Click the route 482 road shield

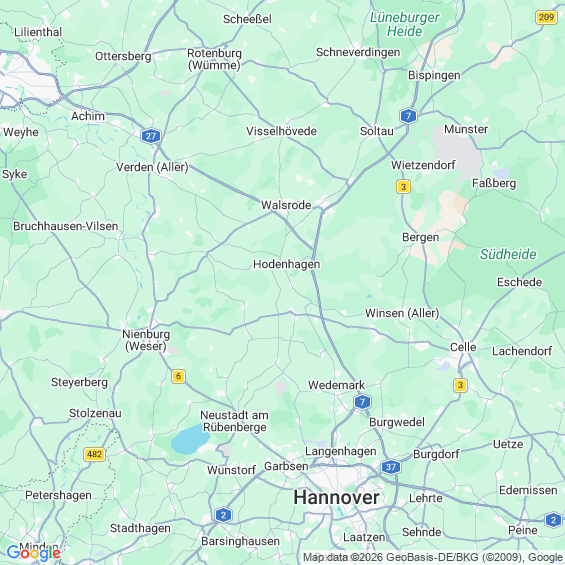[x=94, y=454]
